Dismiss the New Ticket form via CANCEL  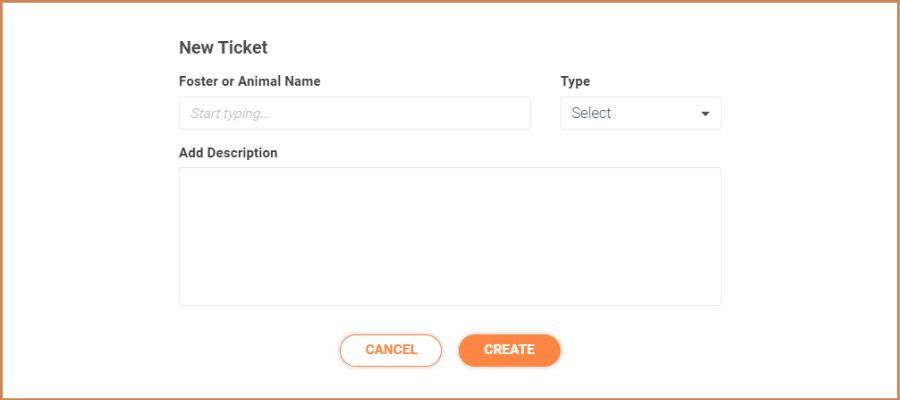click(391, 350)
